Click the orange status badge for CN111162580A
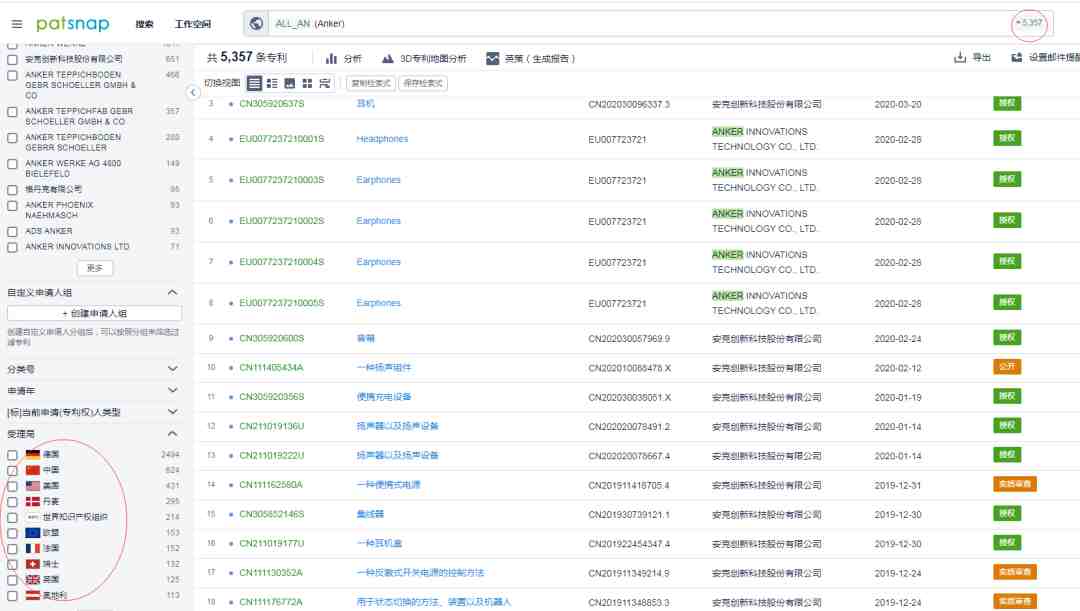The width and height of the screenshot is (1080, 611). 1015,484
